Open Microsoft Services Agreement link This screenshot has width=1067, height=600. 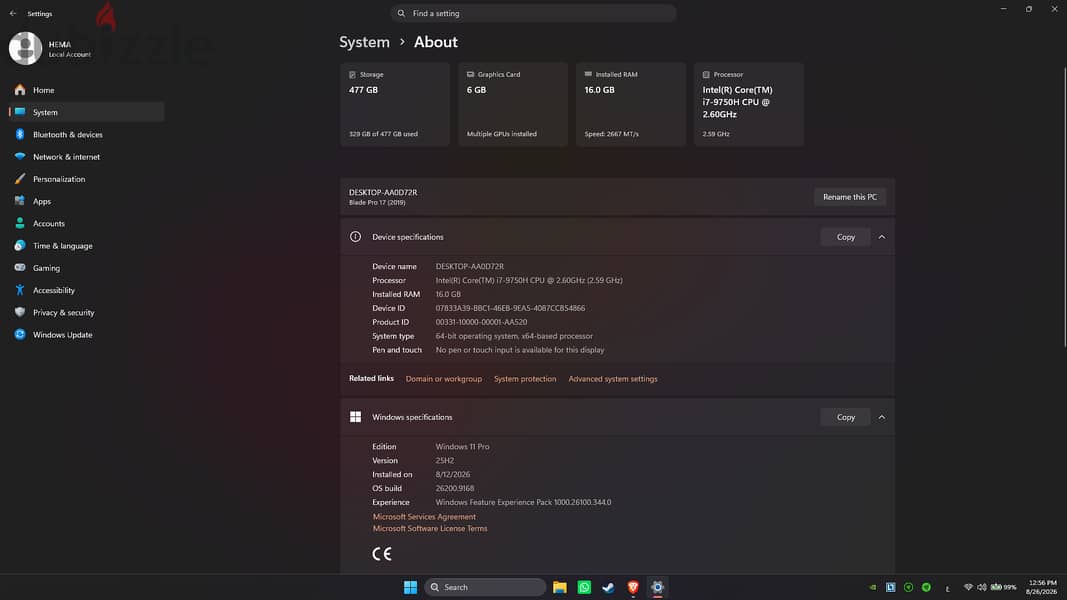(424, 517)
